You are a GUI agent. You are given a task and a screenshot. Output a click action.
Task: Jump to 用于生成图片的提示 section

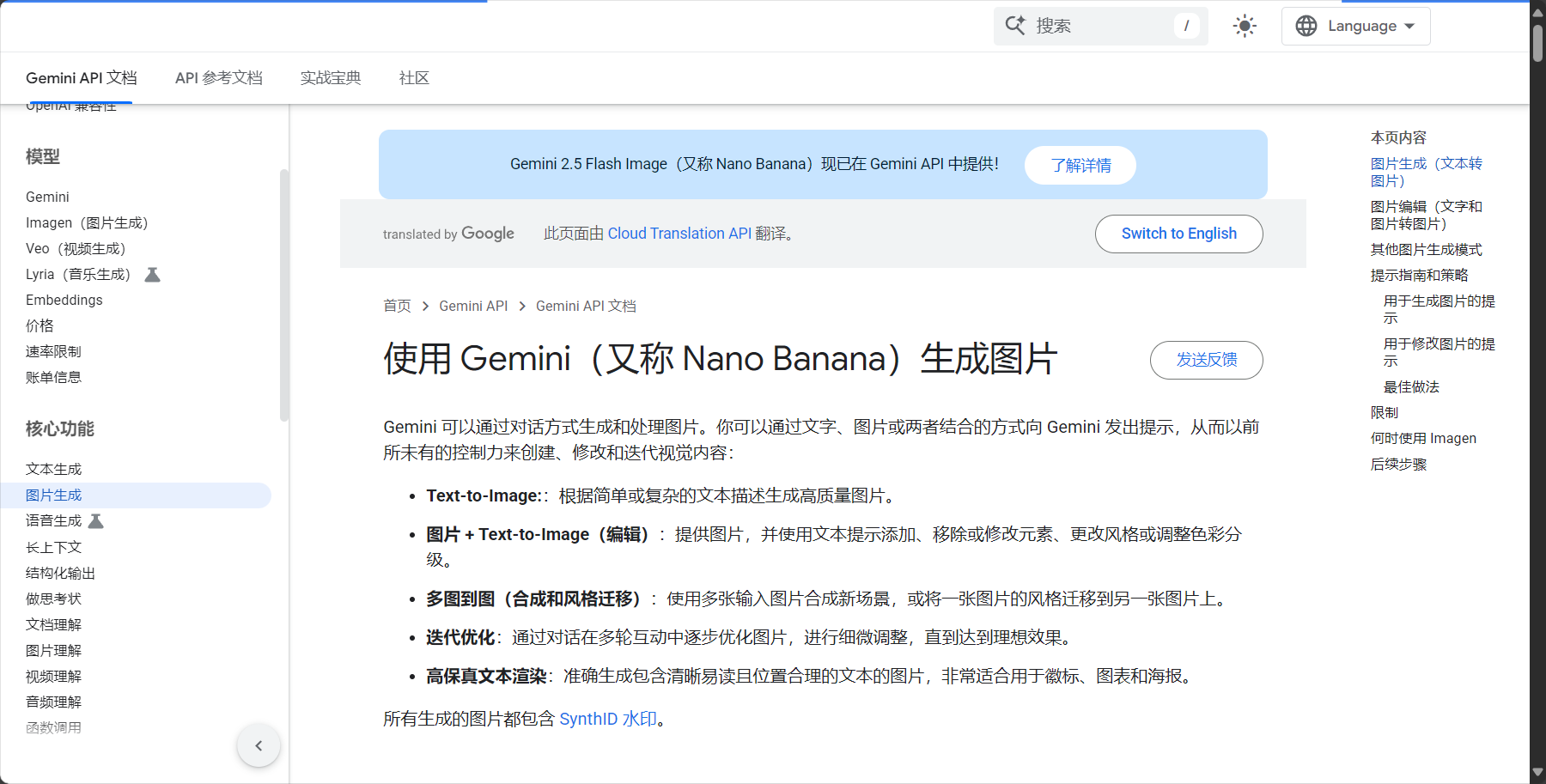tap(1439, 309)
